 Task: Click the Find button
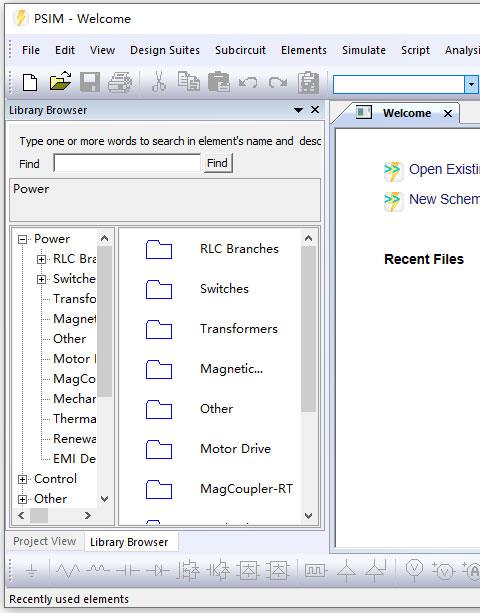[217, 163]
